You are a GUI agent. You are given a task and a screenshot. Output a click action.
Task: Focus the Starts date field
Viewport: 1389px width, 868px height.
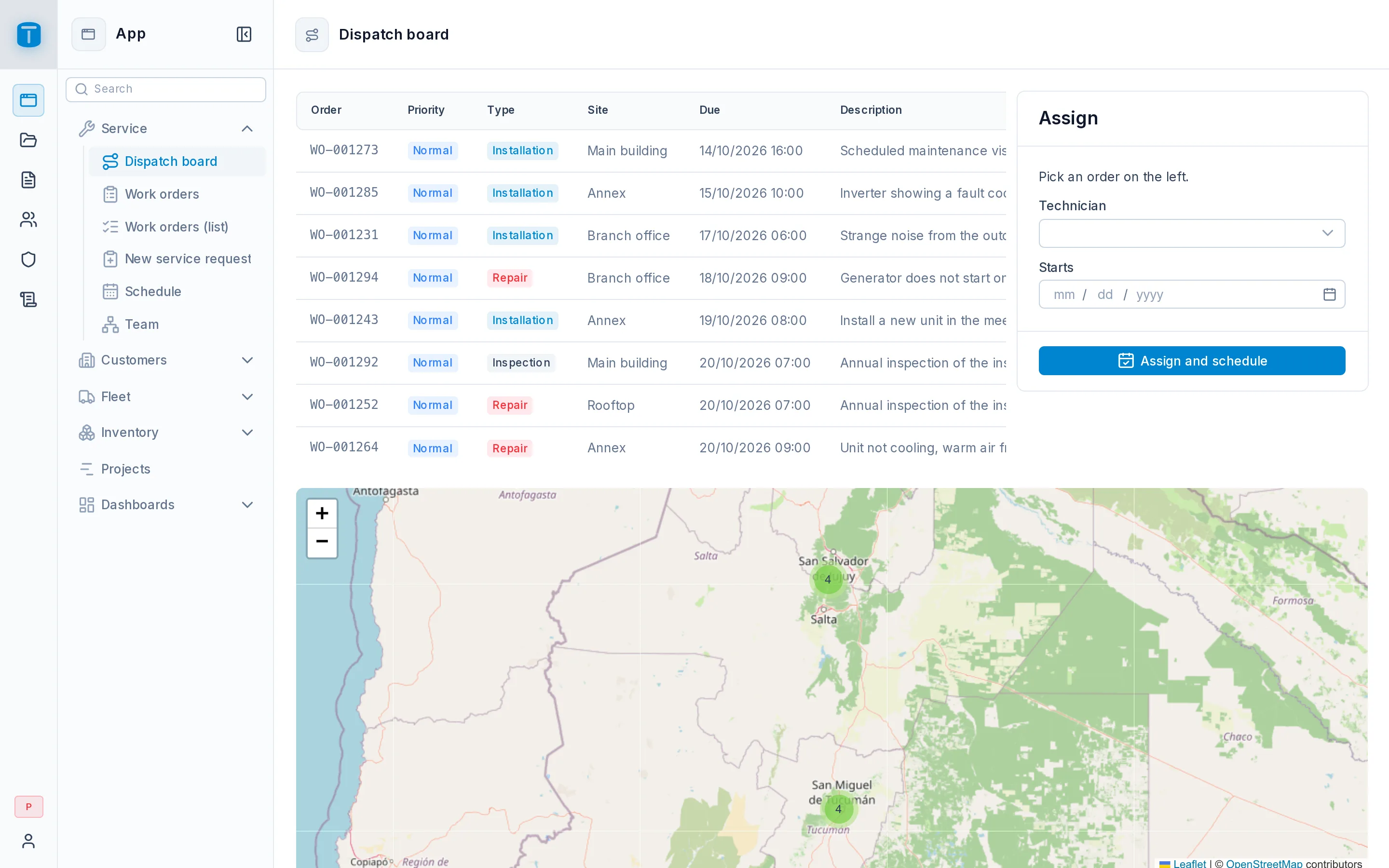click(1192, 295)
